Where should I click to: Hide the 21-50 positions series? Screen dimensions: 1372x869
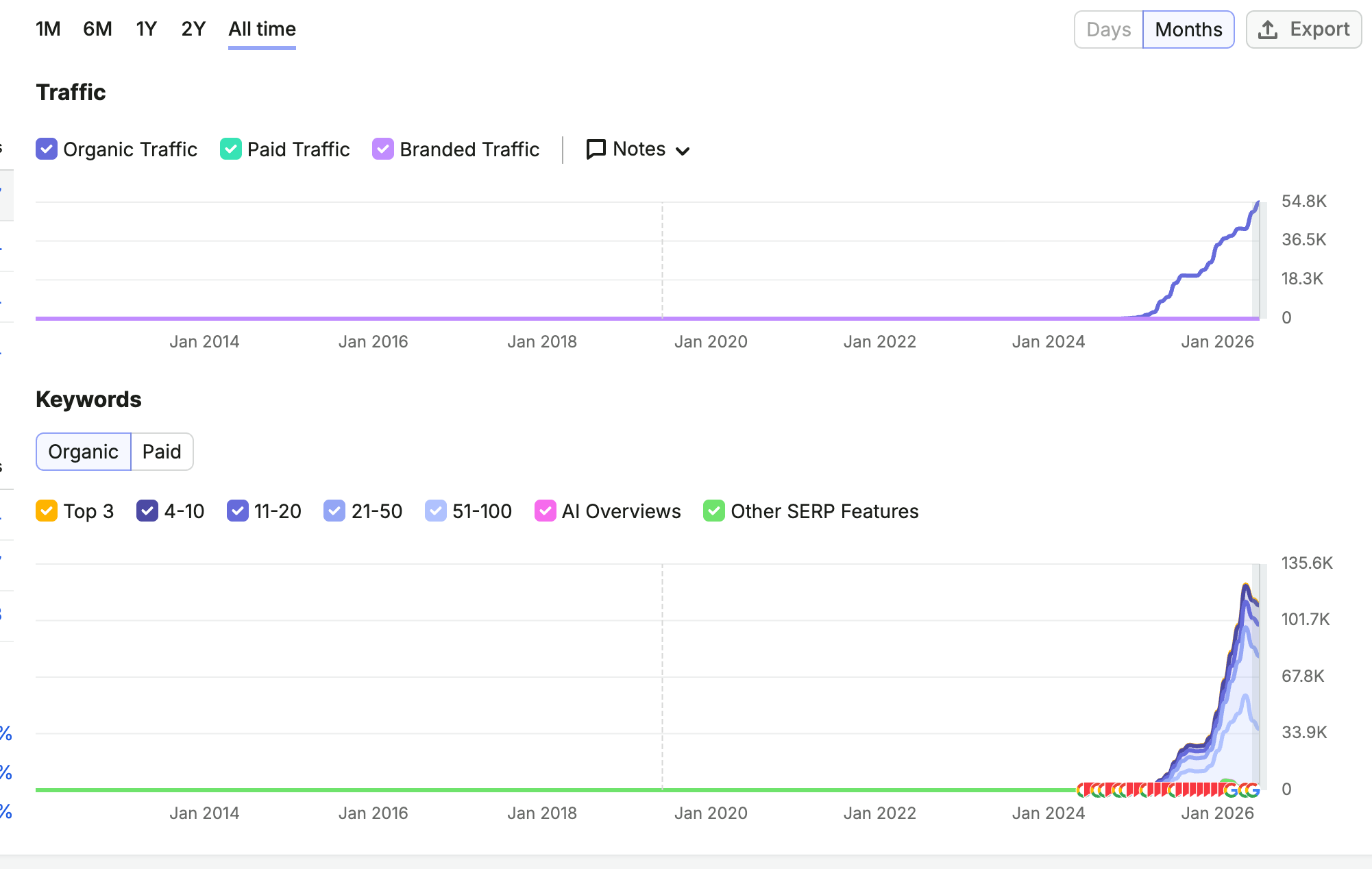click(334, 511)
